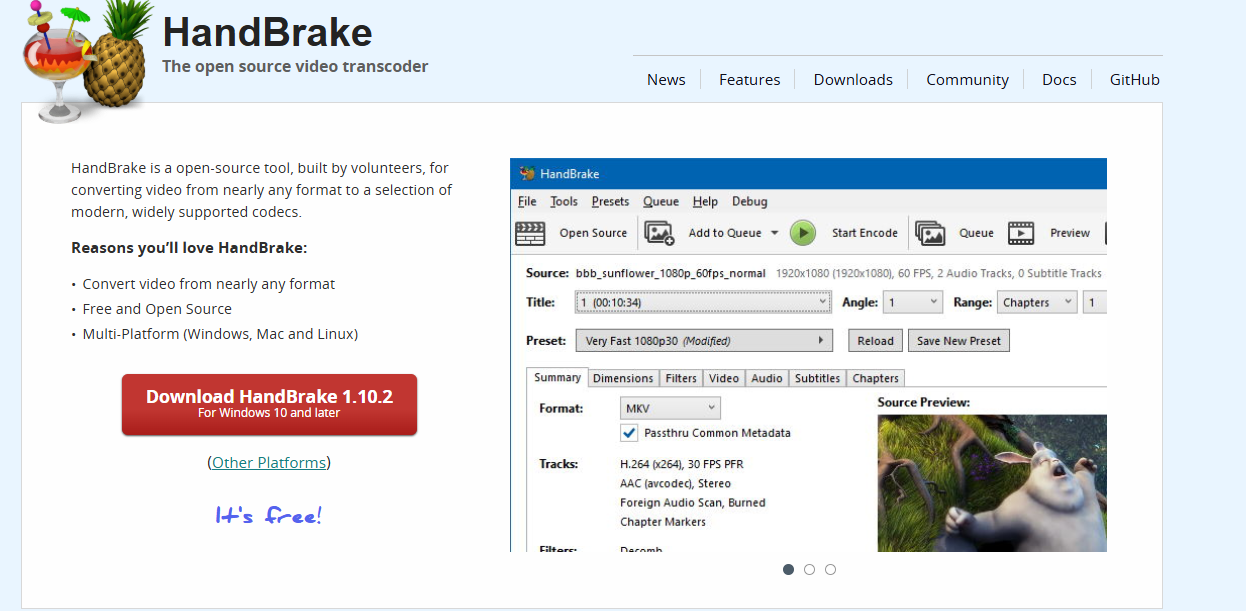This screenshot has width=1246, height=611.
Task: Select the third carousel dot
Action: [830, 570]
